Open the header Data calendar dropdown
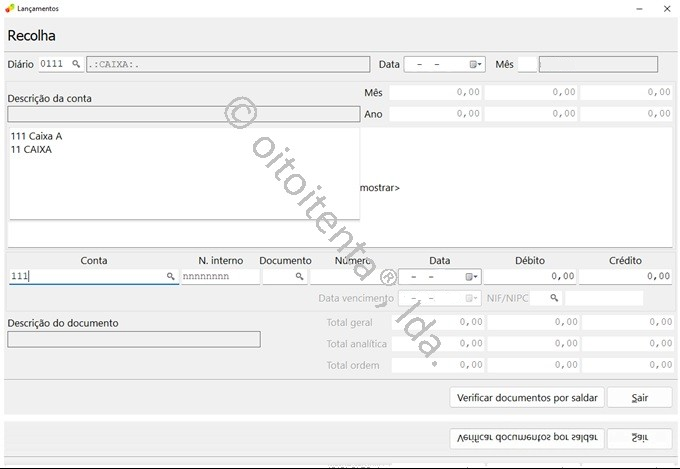Viewport: 680px width, 469px height. [476, 64]
